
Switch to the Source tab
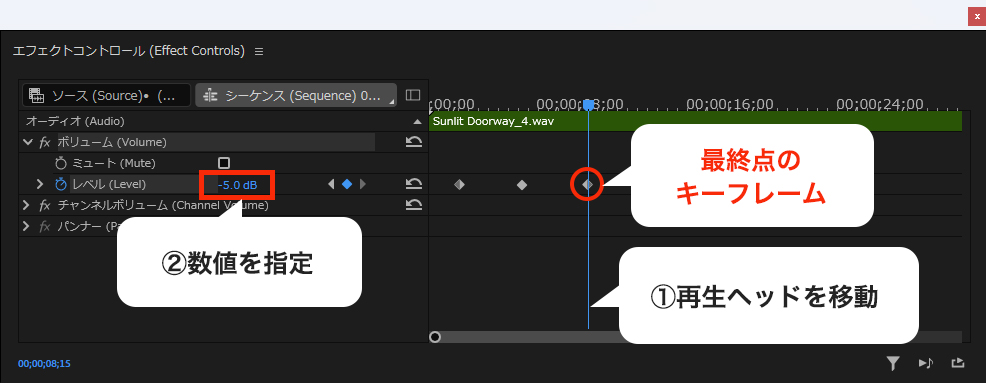pos(106,96)
